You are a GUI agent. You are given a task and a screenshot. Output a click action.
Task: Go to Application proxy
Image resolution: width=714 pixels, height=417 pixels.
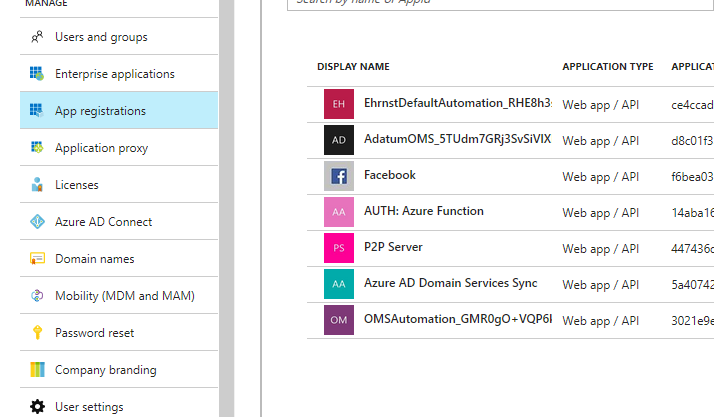tap(119, 147)
